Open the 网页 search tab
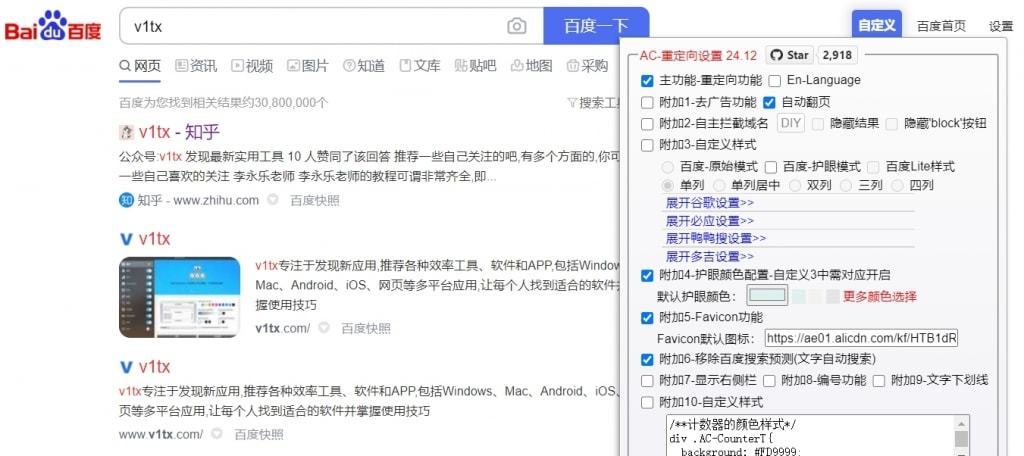 point(140,66)
